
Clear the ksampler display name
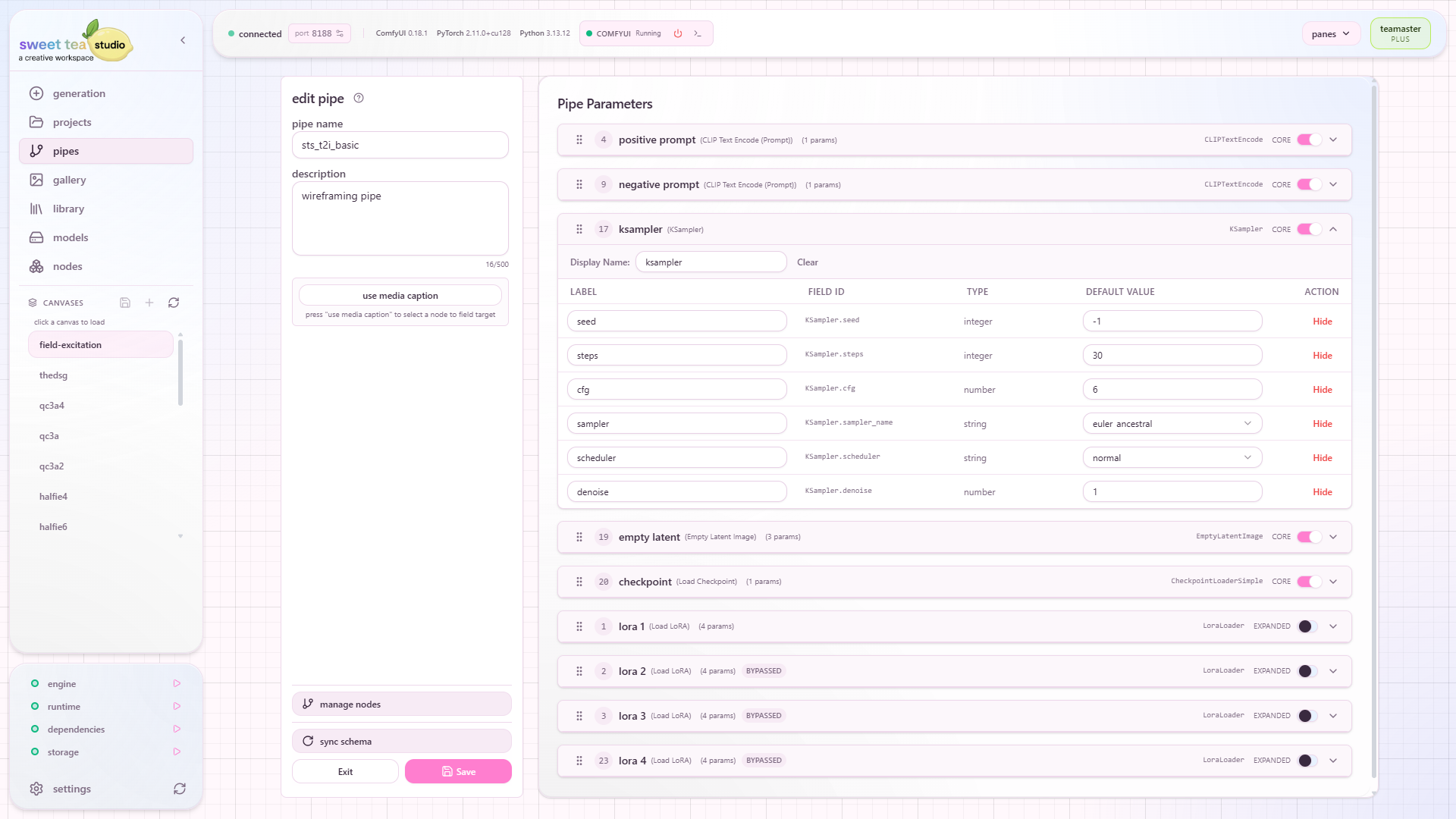807,262
